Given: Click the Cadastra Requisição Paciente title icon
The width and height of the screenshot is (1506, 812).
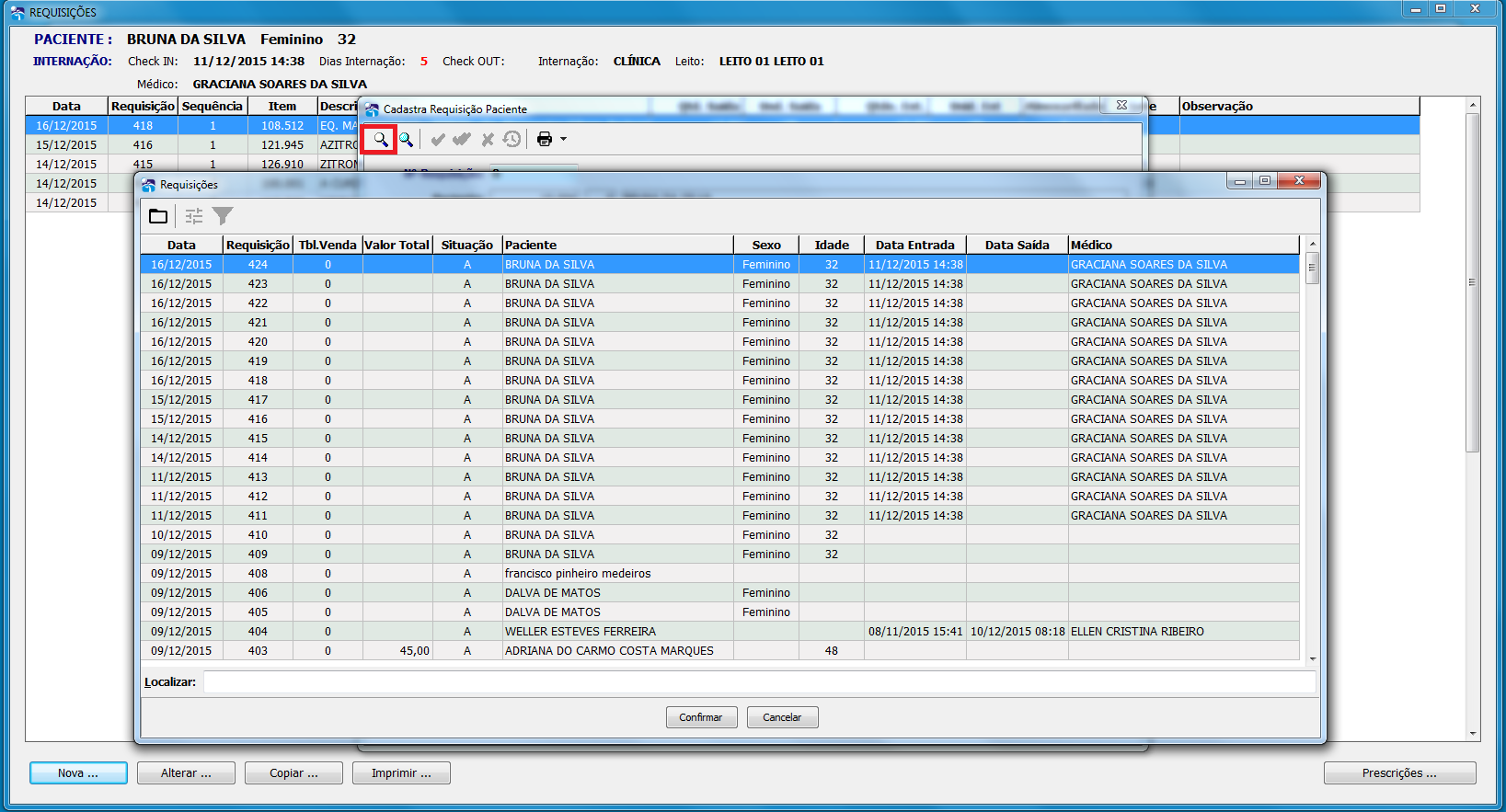Looking at the screenshot, I should pos(372,109).
